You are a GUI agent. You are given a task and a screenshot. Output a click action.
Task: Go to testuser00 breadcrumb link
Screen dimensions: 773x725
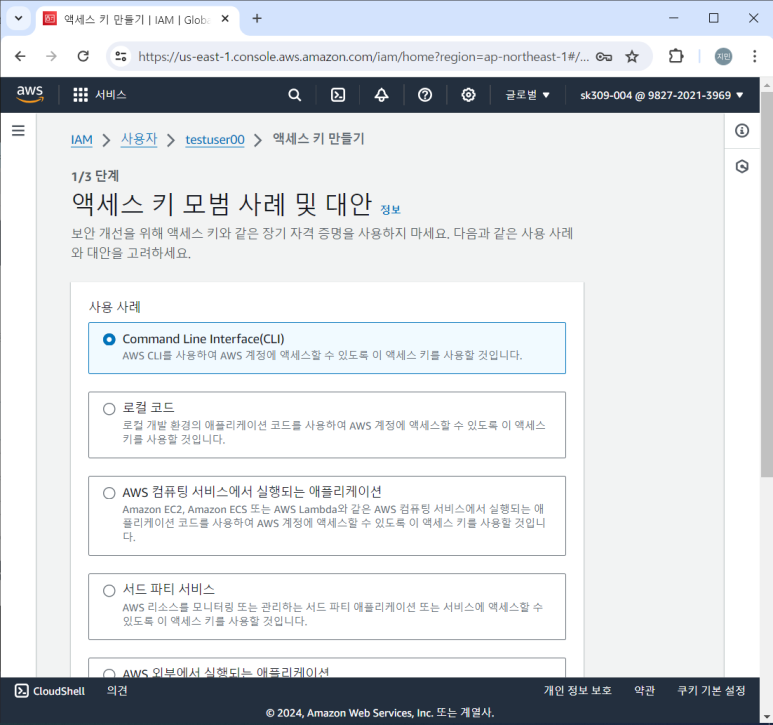click(x=215, y=140)
